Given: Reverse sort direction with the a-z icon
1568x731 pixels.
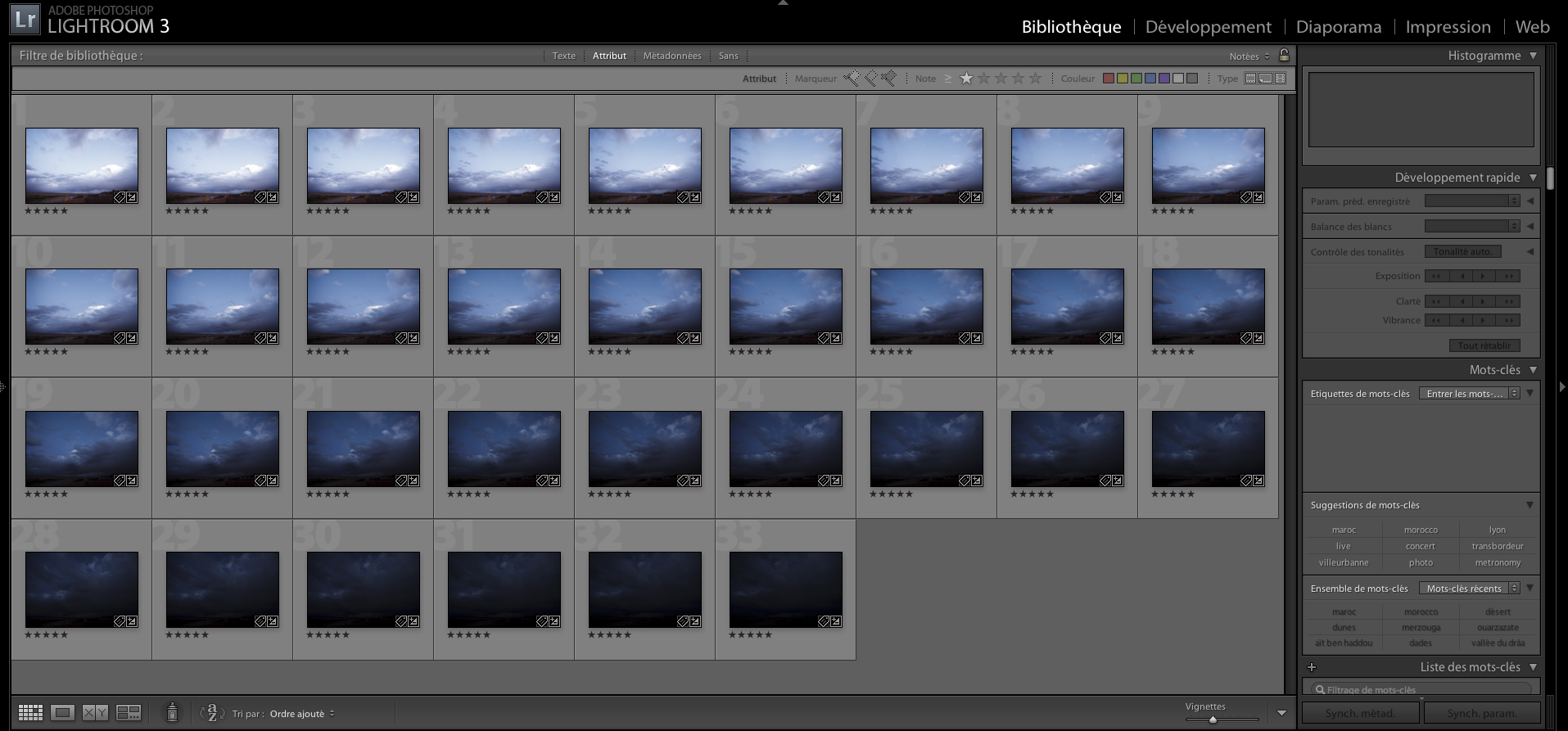Looking at the screenshot, I should click(212, 713).
